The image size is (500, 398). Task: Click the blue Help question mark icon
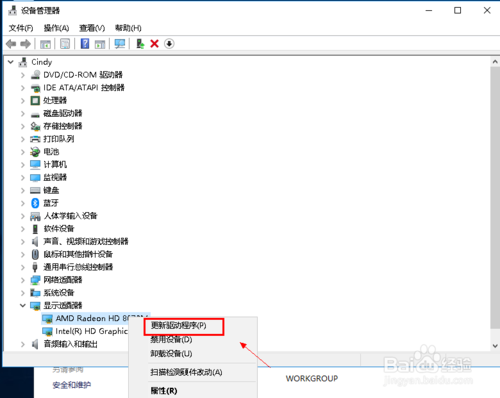tap(85, 44)
